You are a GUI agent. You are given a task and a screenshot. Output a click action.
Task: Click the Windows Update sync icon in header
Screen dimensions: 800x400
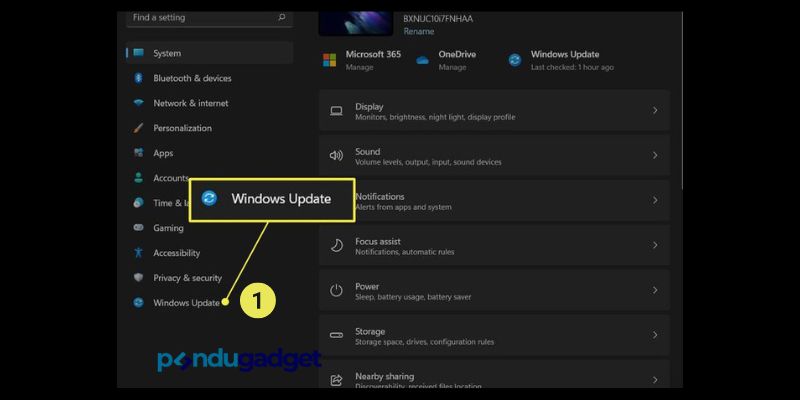pyautogui.click(x=515, y=60)
